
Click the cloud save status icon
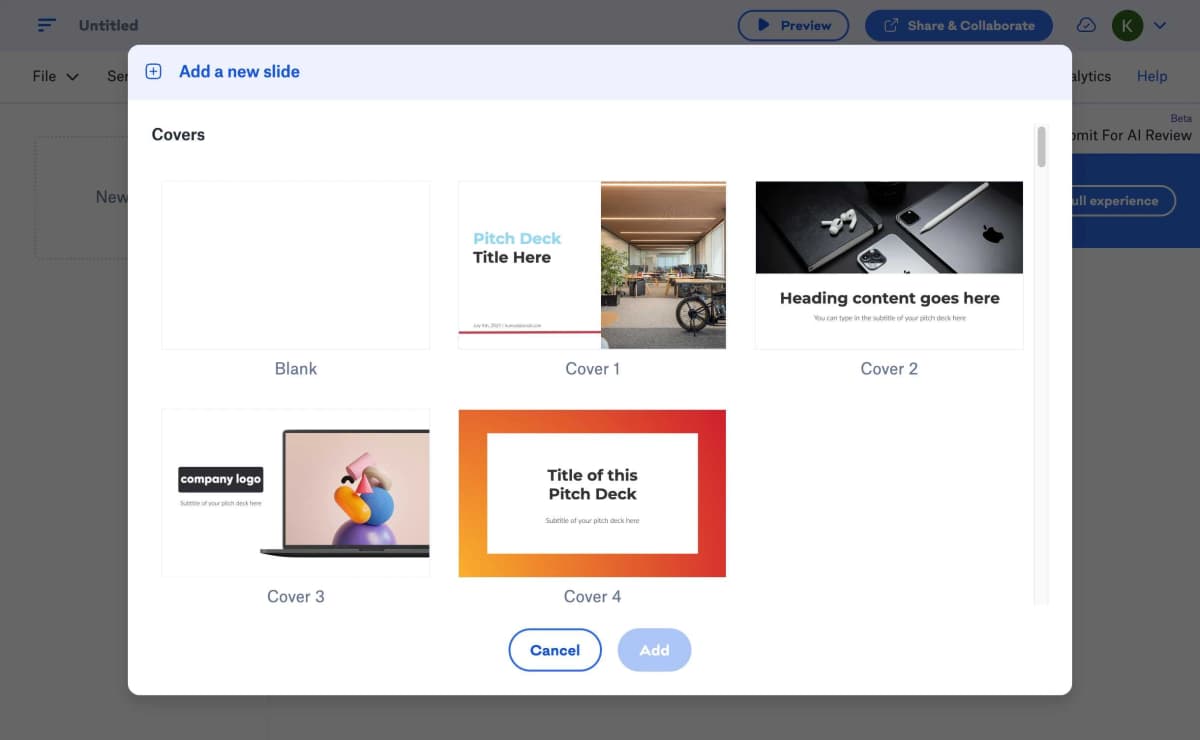point(1086,25)
